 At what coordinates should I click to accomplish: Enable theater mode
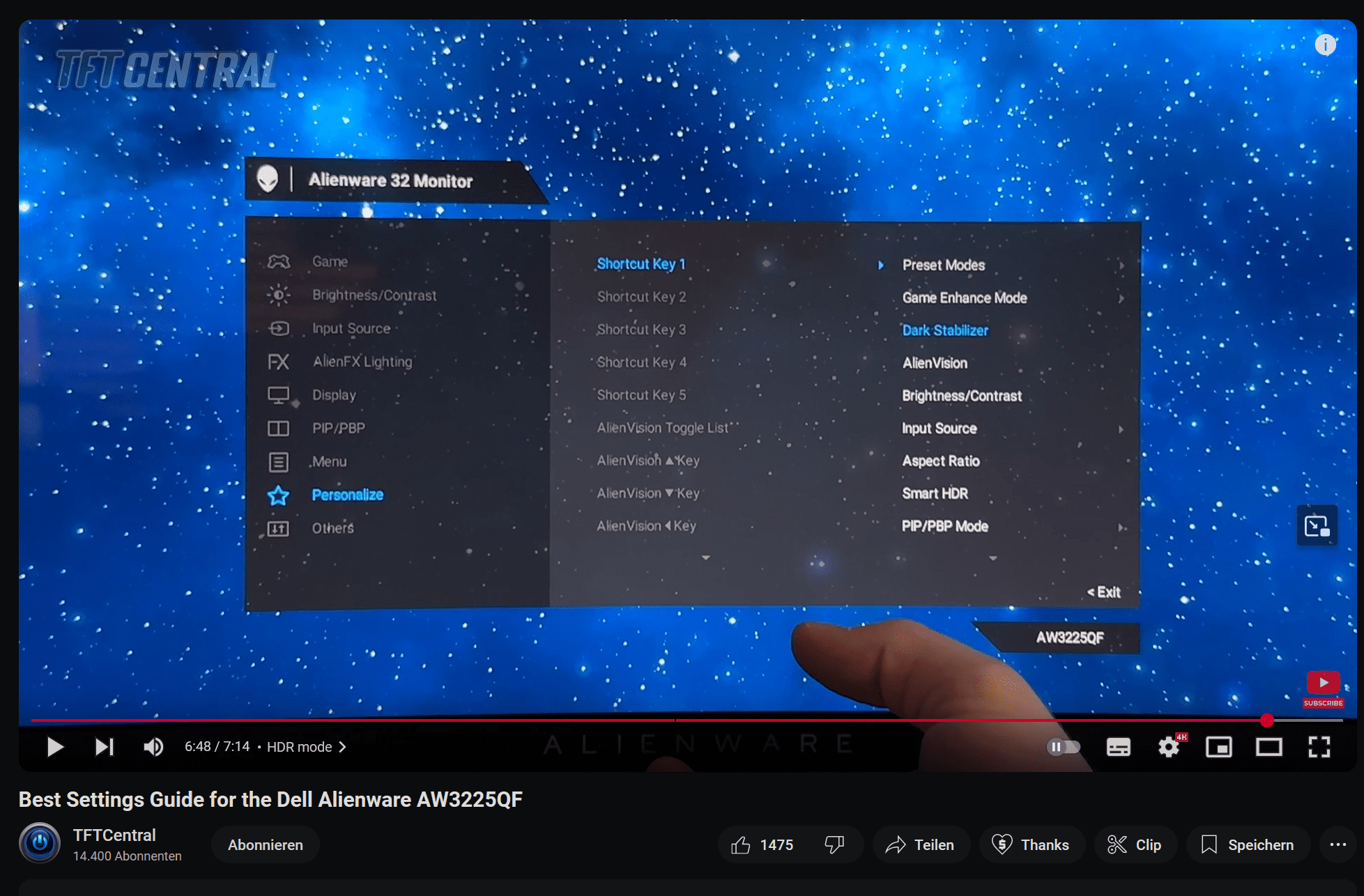pos(1269,747)
